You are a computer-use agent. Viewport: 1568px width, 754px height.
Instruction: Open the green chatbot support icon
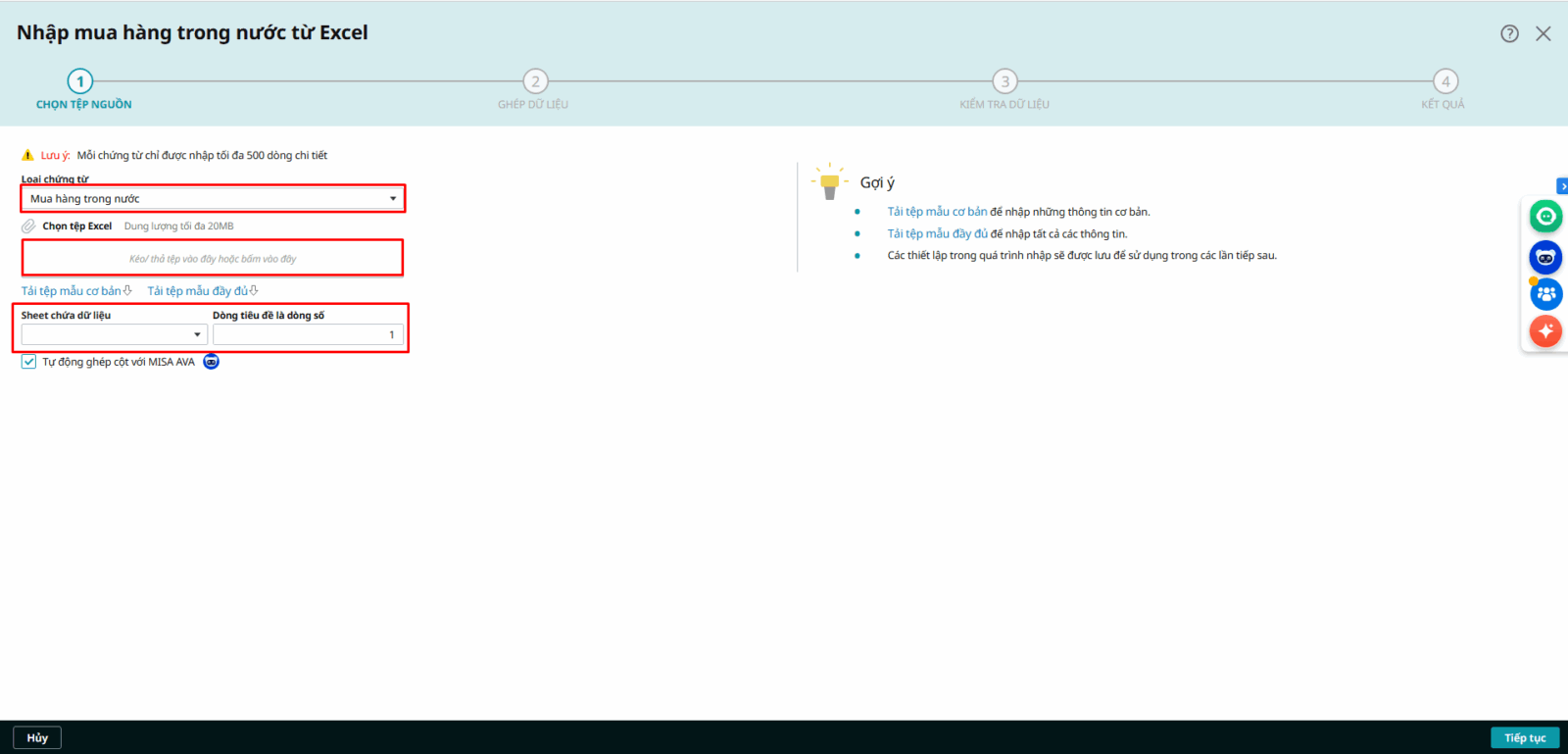pos(1545,217)
